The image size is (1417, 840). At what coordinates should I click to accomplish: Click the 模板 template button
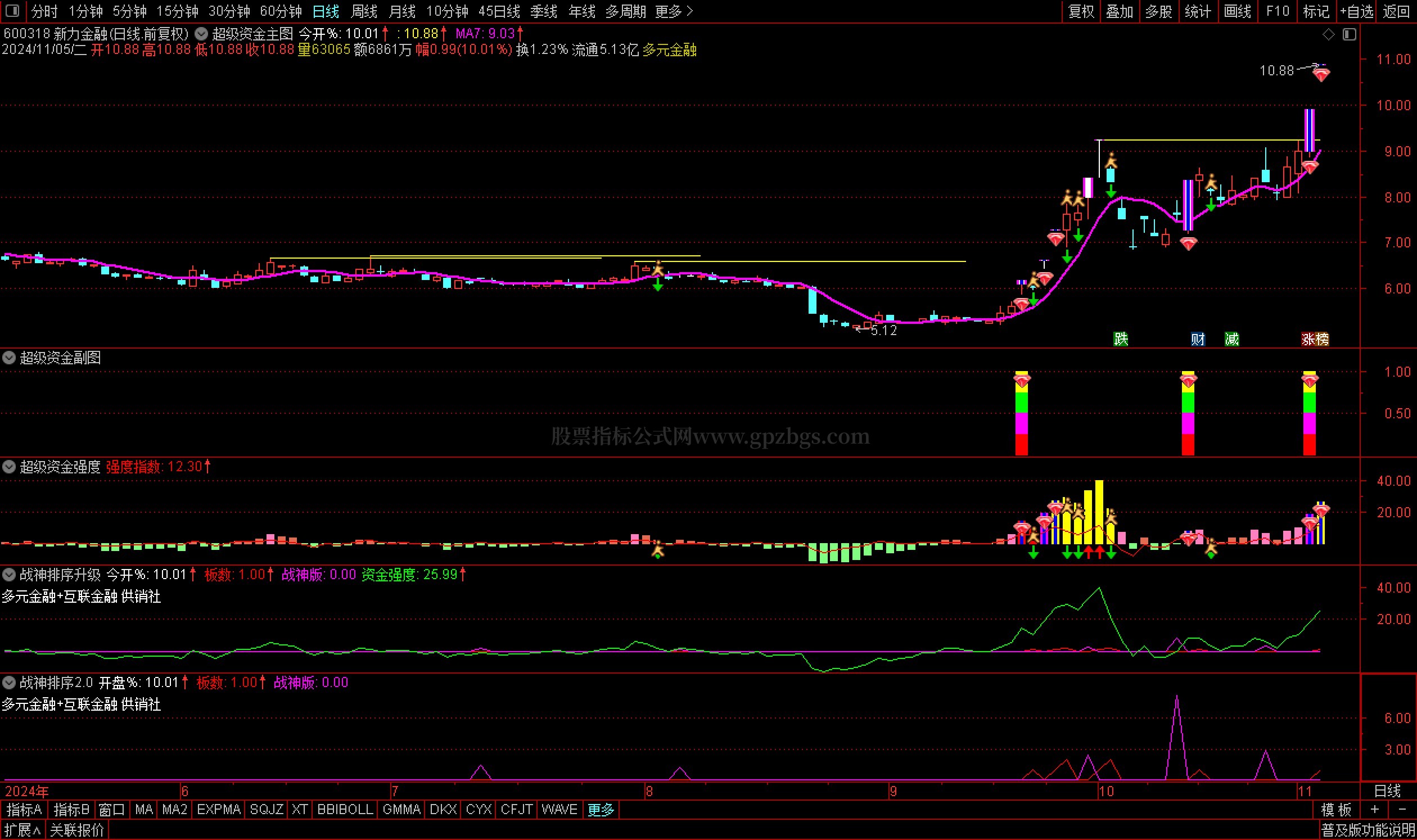point(1336,810)
